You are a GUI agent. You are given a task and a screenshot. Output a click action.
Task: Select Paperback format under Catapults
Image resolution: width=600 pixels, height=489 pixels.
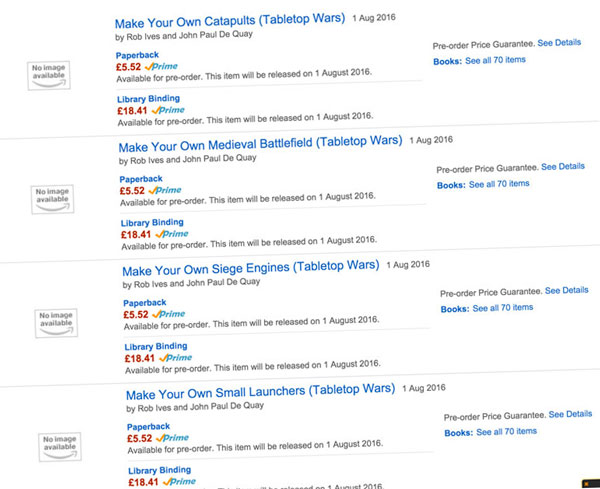[x=137, y=55]
